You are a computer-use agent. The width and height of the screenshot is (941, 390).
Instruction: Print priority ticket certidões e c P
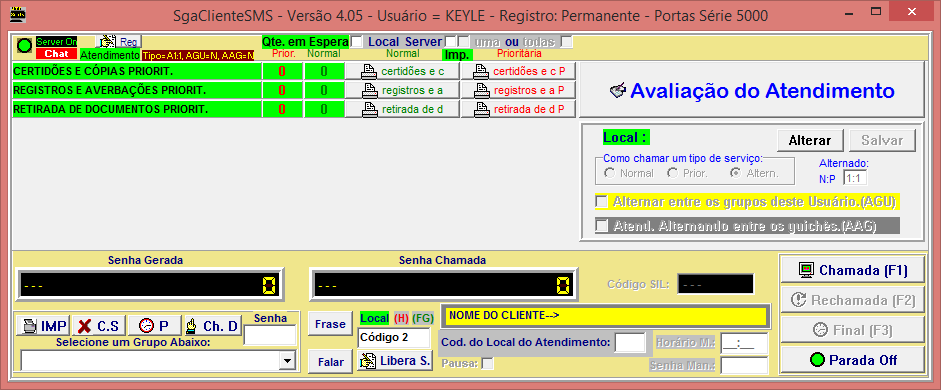click(519, 71)
